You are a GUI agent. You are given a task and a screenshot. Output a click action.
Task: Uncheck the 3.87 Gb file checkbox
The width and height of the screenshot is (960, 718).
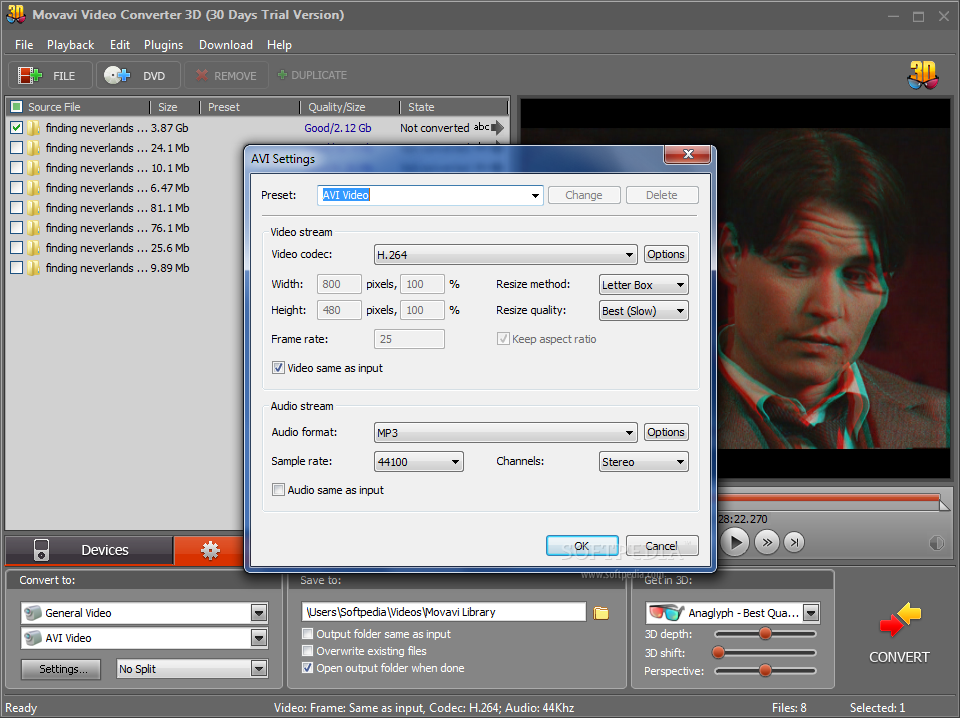pyautogui.click(x=17, y=128)
